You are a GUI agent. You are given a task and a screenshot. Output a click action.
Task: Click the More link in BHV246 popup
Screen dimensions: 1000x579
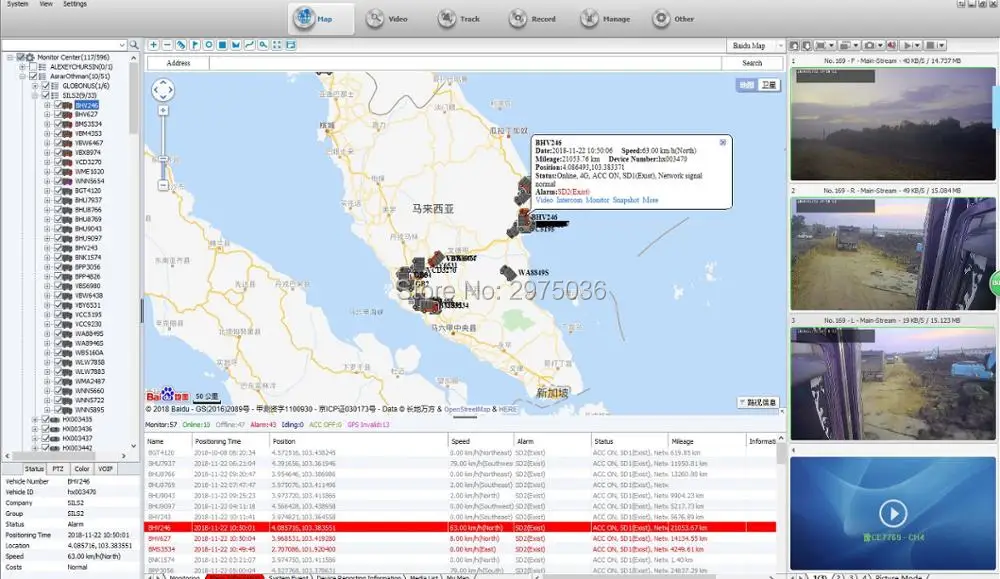point(650,200)
